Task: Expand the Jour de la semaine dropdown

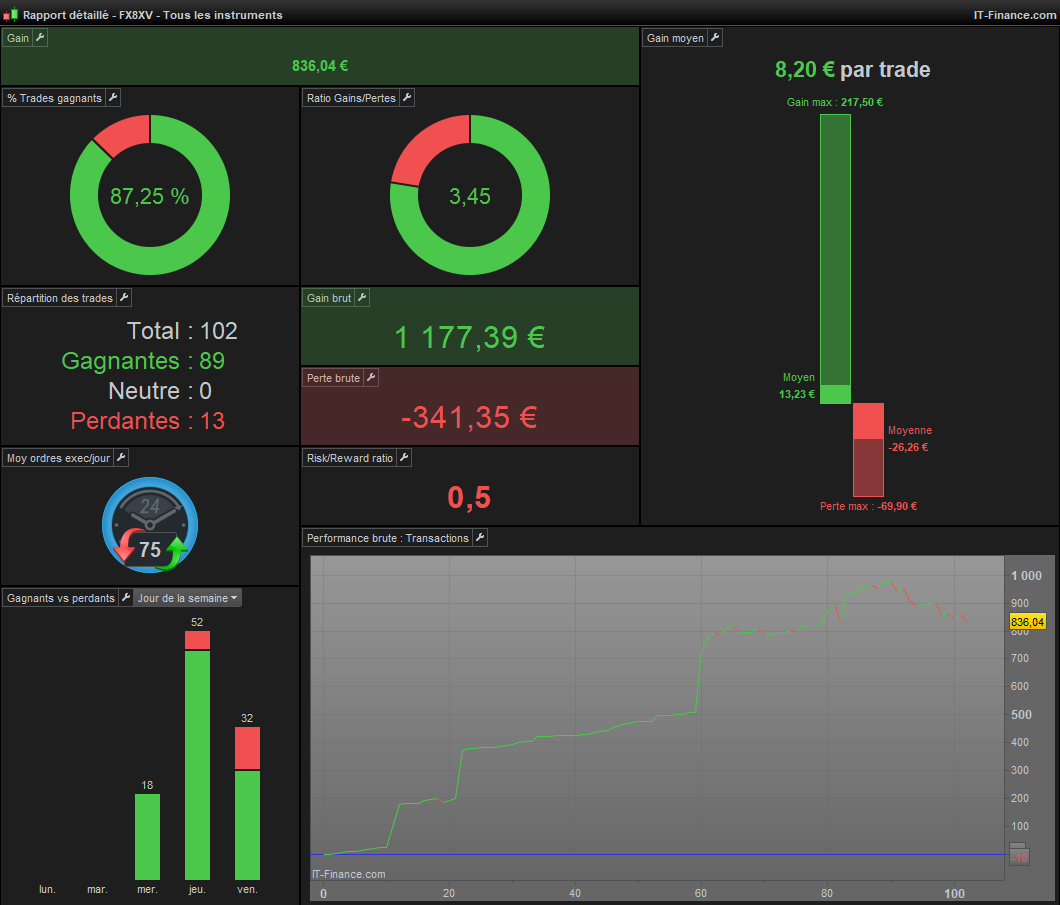Action: [x=187, y=598]
